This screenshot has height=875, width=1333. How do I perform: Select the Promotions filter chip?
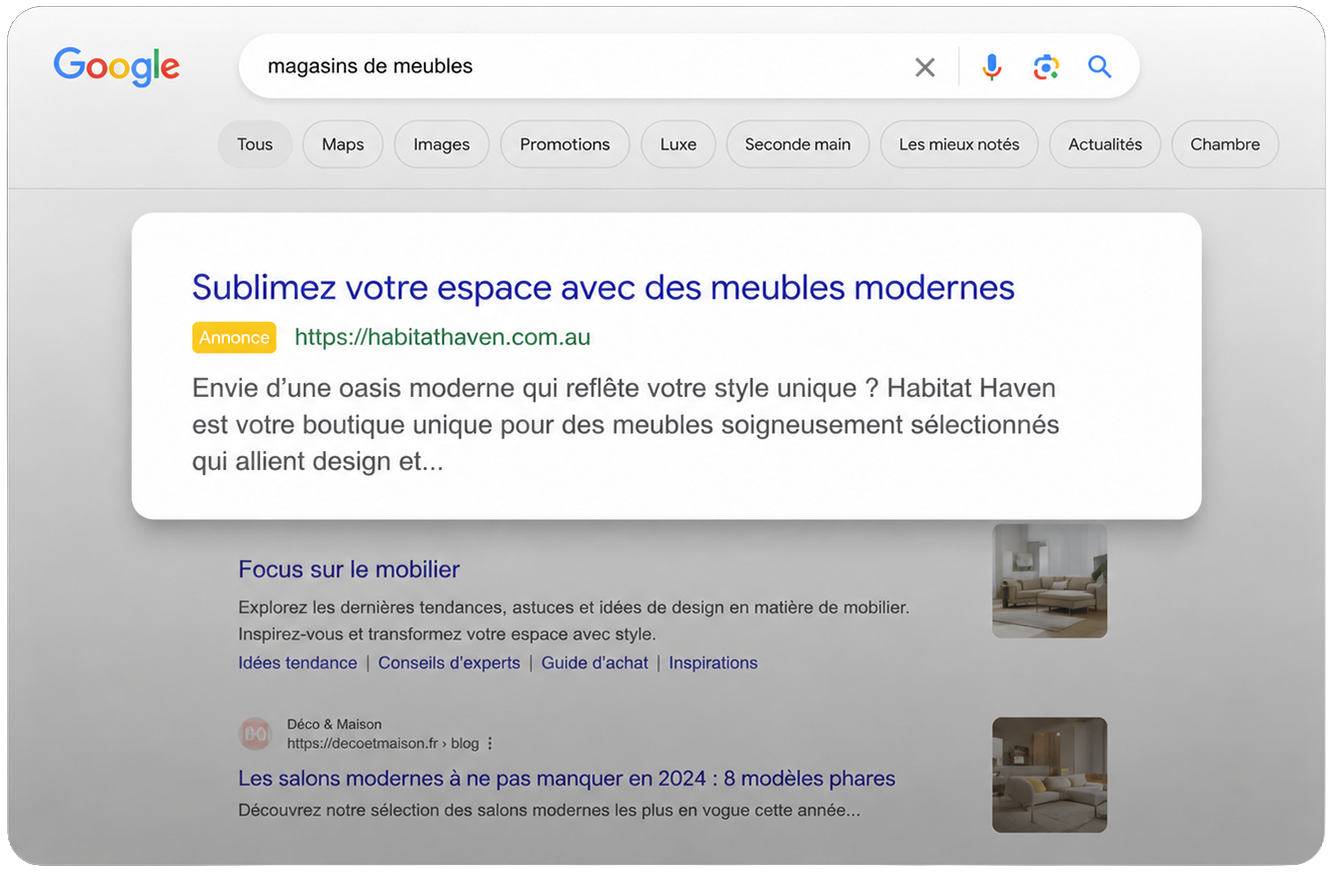click(565, 144)
